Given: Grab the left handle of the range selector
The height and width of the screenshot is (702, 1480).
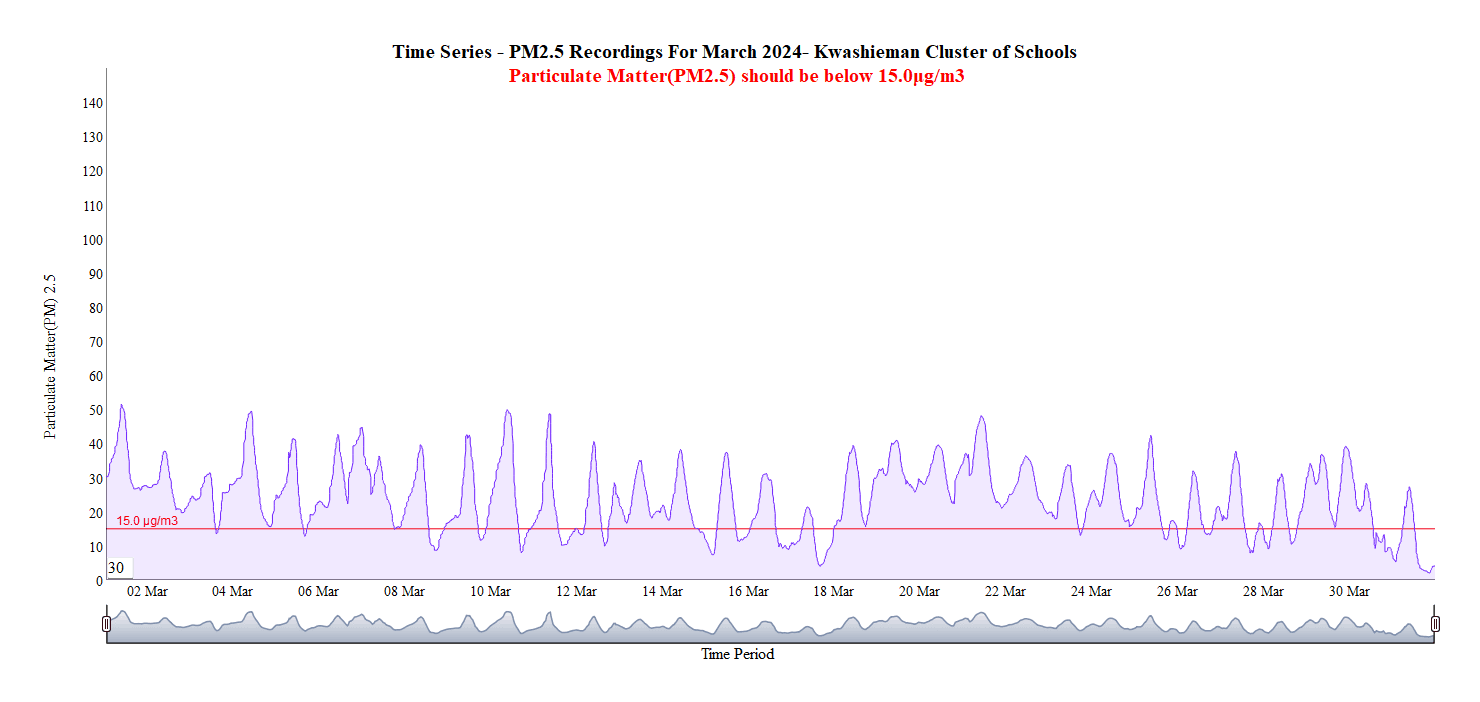Looking at the screenshot, I should [x=107, y=624].
